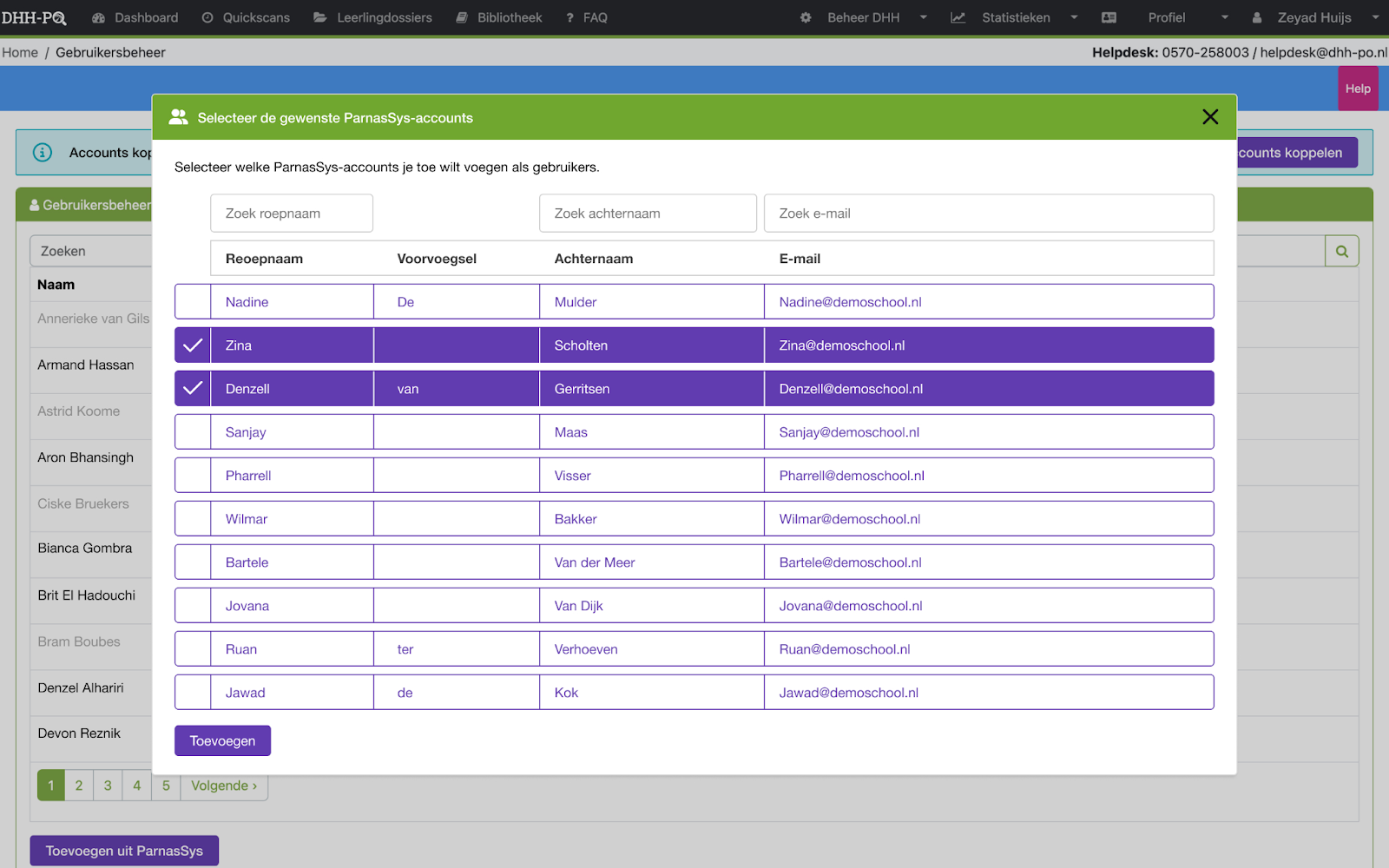This screenshot has width=1389, height=868.
Task: Click the Zoek achternaam search field
Action: pyautogui.click(x=648, y=214)
